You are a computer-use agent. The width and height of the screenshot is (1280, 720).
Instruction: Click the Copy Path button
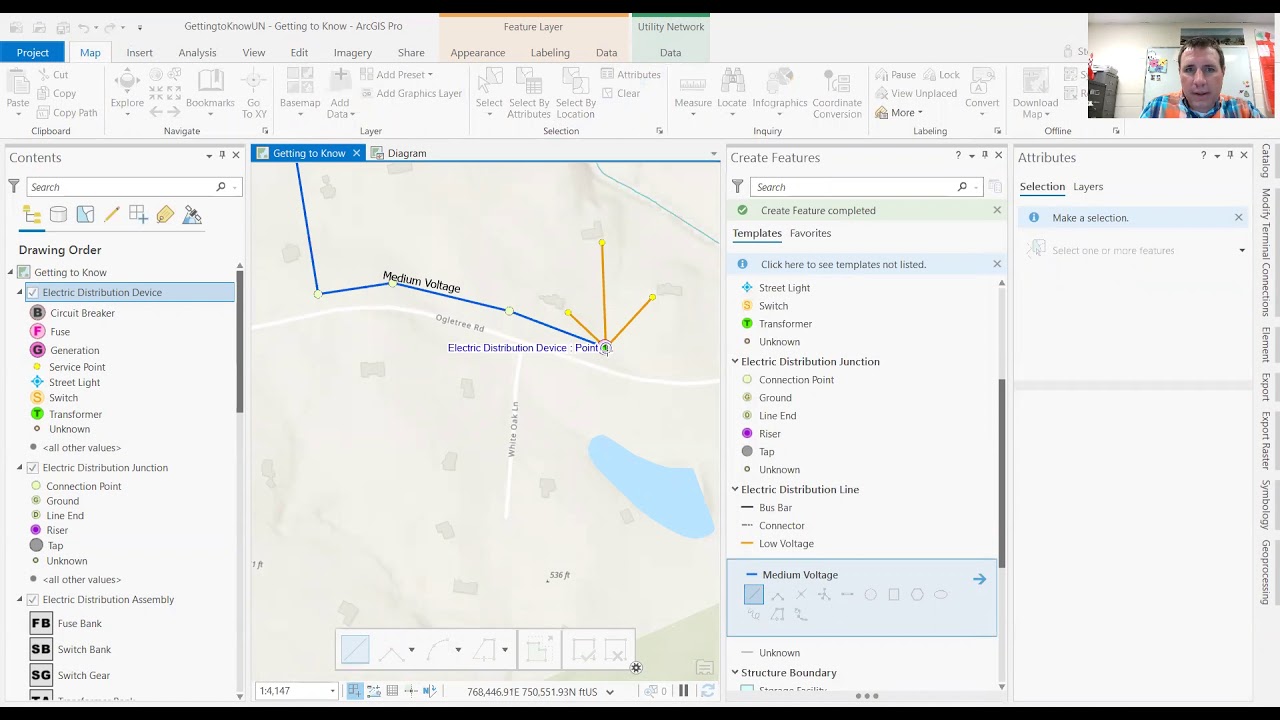coord(67,113)
